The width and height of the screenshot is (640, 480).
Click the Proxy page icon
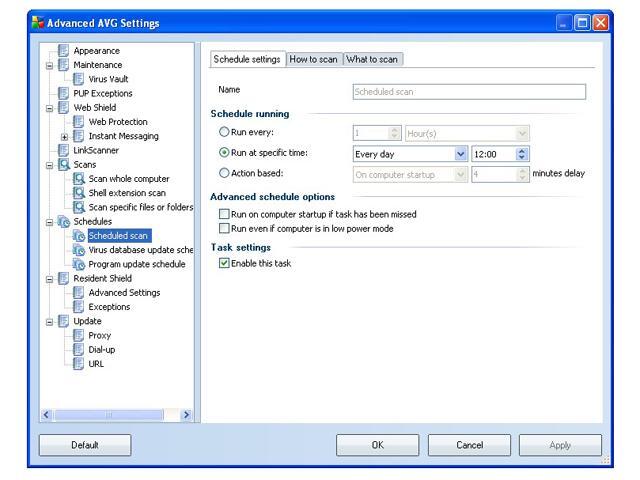click(x=78, y=336)
